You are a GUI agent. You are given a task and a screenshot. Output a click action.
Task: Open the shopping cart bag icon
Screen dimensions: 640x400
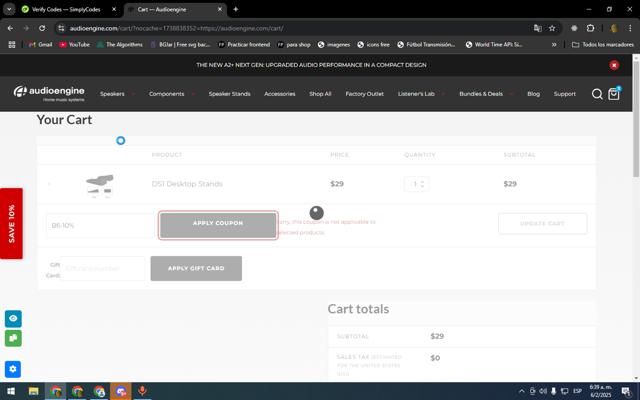pos(614,94)
